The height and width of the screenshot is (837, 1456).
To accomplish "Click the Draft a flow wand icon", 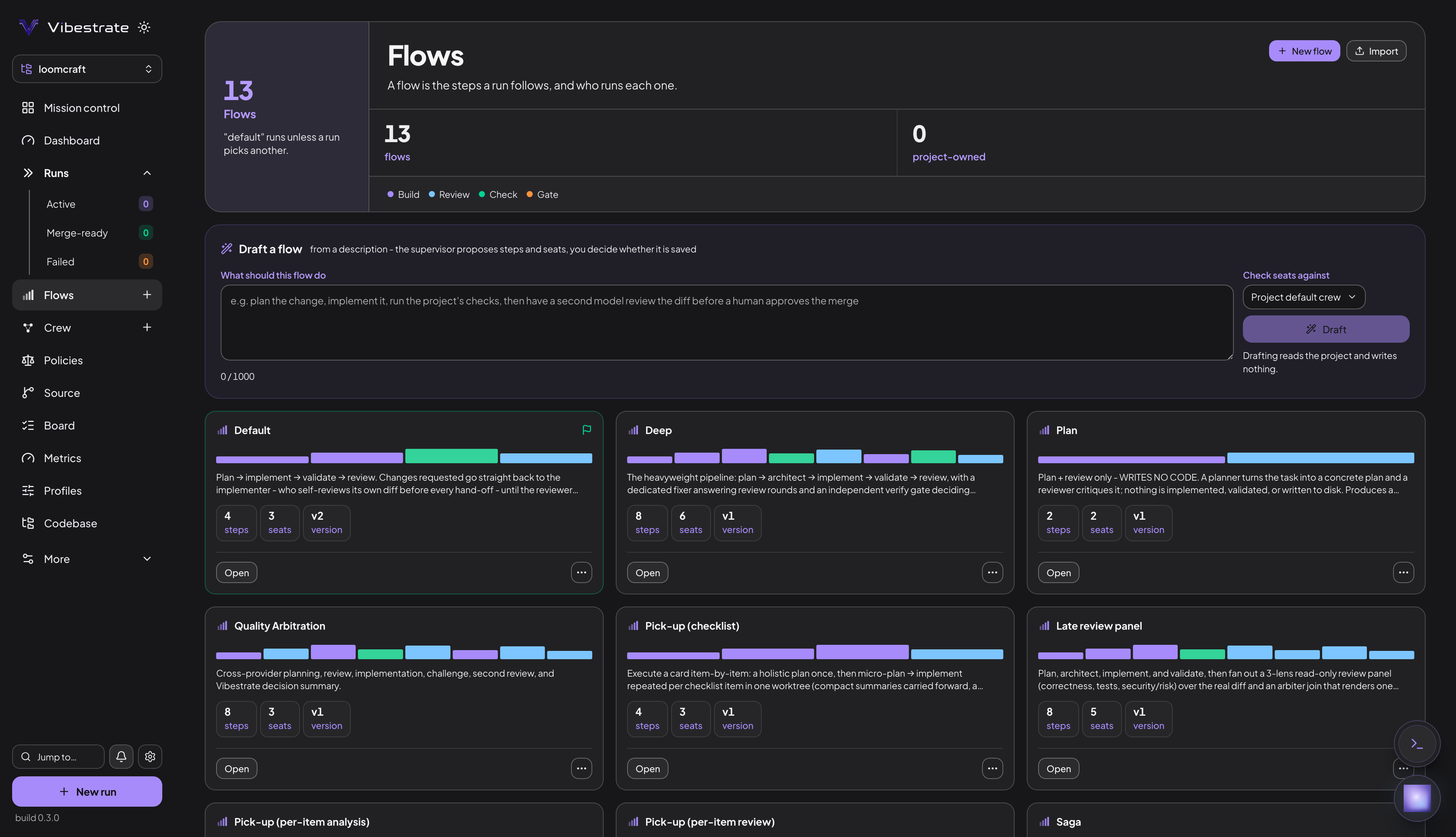I will coord(227,249).
